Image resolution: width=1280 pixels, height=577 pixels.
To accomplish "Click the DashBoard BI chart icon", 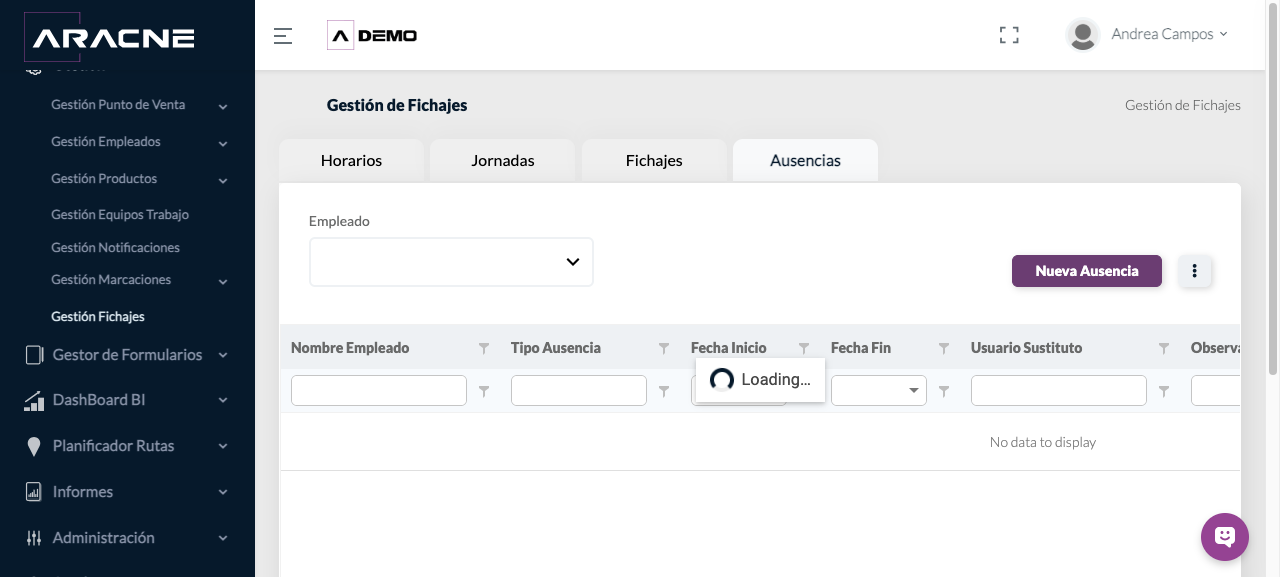I will coord(34,400).
